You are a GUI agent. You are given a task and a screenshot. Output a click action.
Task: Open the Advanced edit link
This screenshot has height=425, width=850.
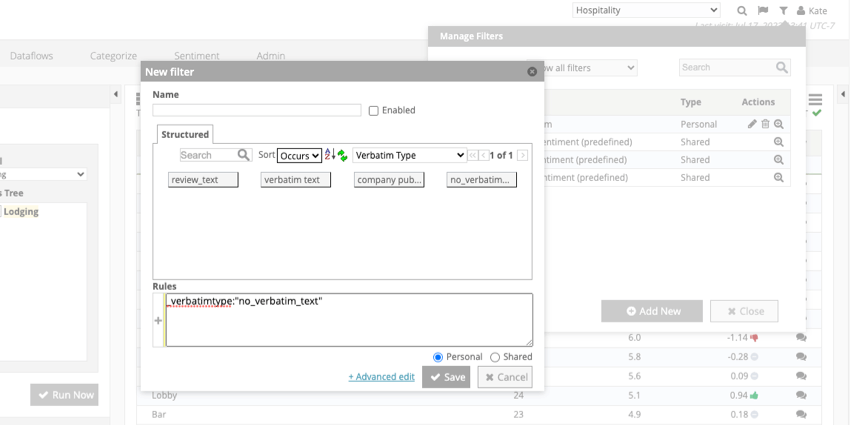pyautogui.click(x=382, y=377)
